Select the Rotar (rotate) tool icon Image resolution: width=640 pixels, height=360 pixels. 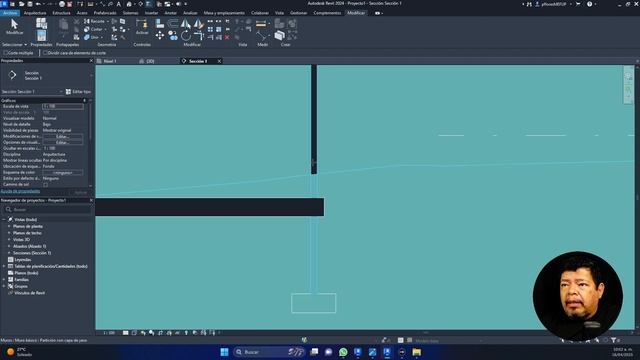(x=186, y=36)
